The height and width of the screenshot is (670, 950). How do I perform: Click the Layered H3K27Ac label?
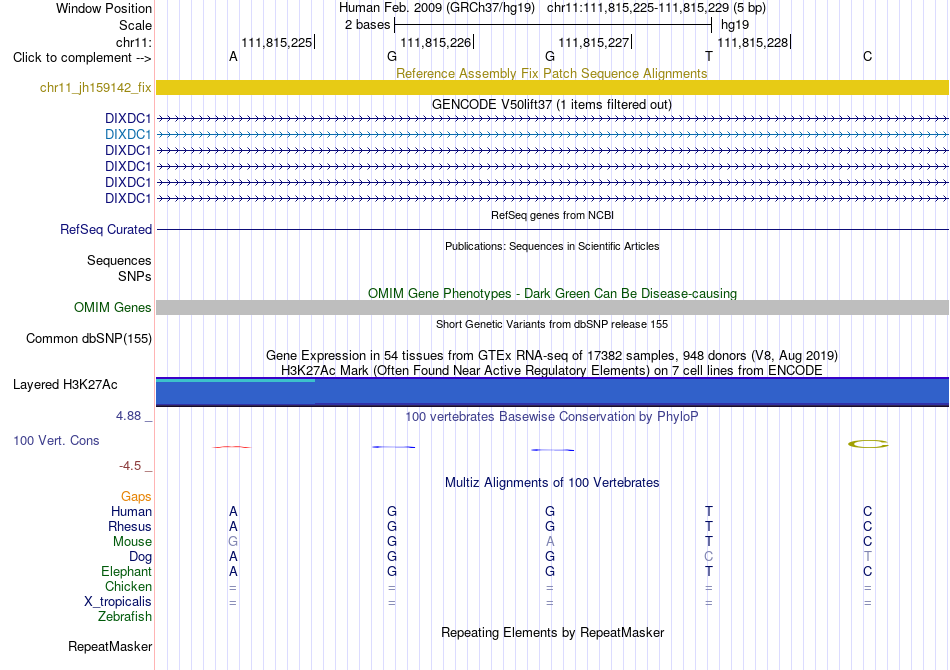coord(65,385)
